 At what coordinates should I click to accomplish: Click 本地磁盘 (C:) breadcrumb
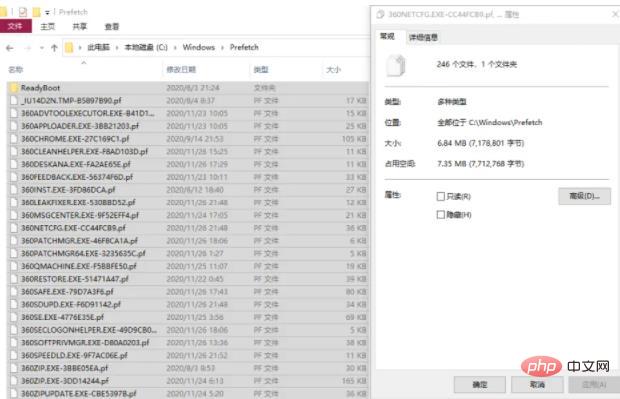[x=146, y=47]
